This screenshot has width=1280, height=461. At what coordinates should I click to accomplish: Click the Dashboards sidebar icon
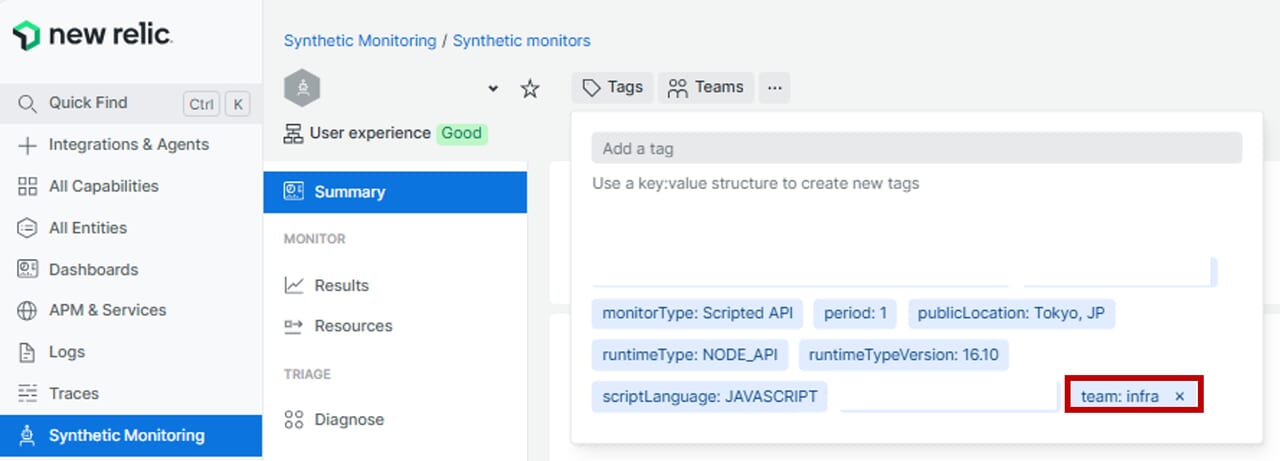click(x=28, y=269)
